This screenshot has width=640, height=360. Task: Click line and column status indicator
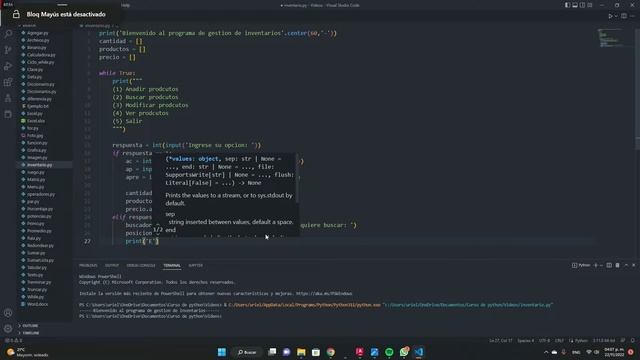[500, 340]
